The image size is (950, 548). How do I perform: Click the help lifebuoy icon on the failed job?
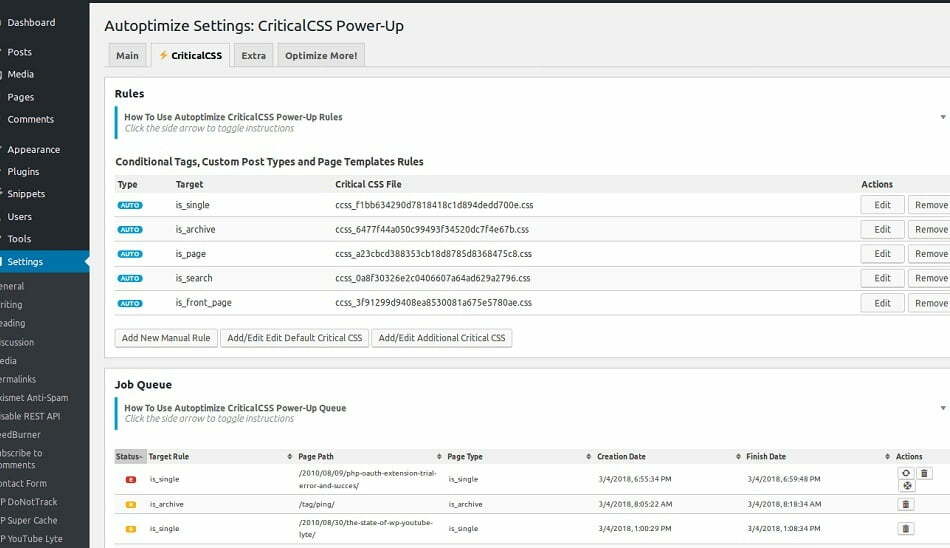(907, 486)
